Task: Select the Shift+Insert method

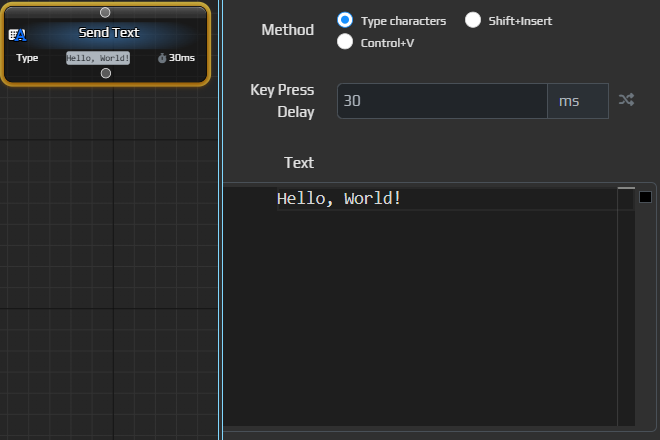Action: [473, 20]
